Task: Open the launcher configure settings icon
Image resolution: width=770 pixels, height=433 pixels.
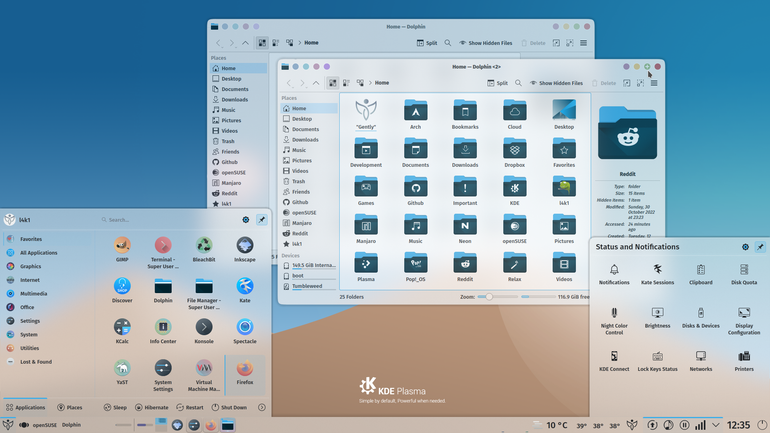Action: click(x=246, y=220)
